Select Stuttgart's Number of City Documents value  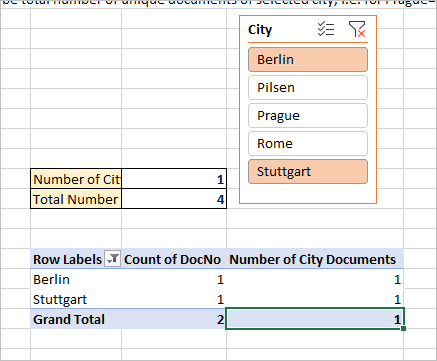315,299
